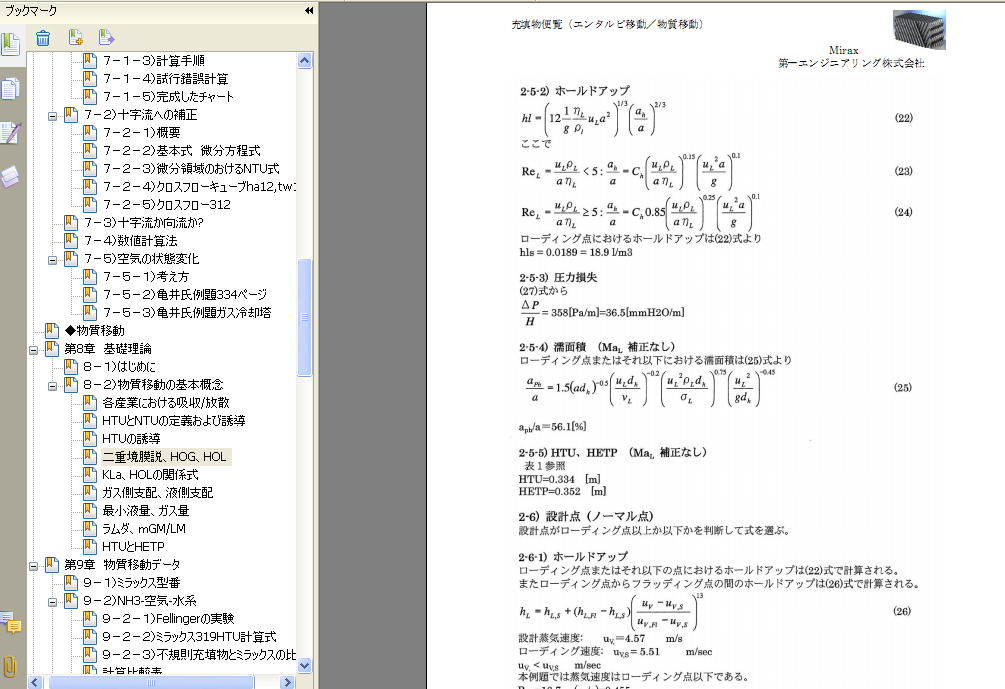Delete selected bookmark with trash icon
The width and height of the screenshot is (1005, 689).
coord(43,38)
